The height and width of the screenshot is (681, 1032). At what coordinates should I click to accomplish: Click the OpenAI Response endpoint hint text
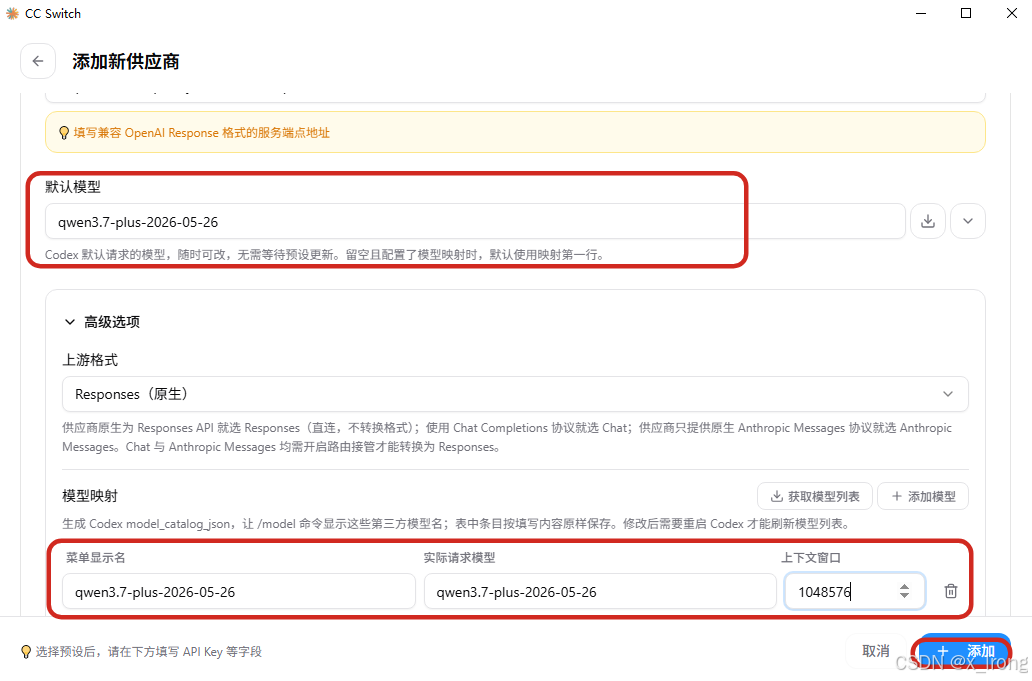pyautogui.click(x=202, y=133)
